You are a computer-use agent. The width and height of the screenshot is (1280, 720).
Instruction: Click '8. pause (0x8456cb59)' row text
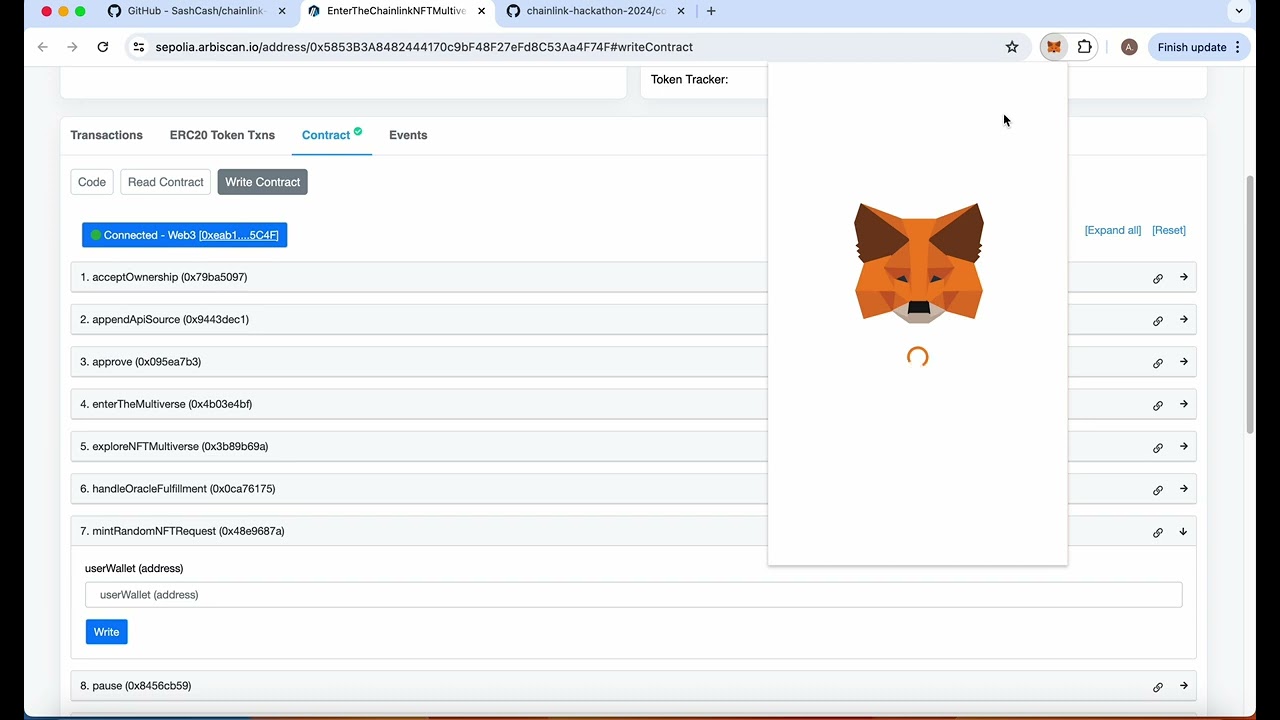[x=136, y=686]
